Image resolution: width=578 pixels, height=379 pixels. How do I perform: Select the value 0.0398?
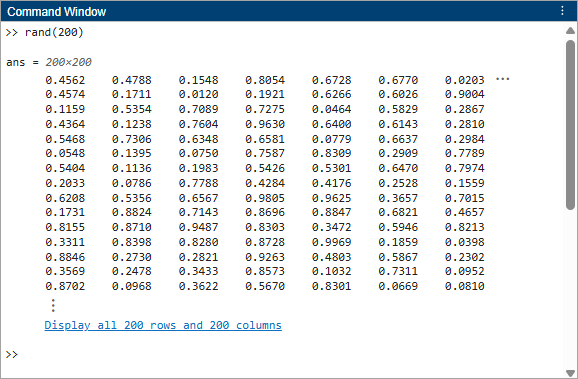coord(464,242)
